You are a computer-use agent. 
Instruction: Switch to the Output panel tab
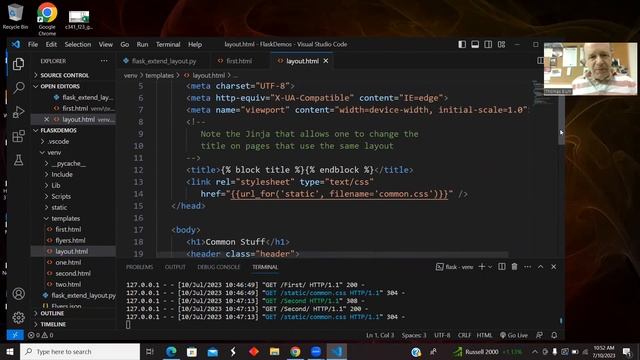coord(175,267)
